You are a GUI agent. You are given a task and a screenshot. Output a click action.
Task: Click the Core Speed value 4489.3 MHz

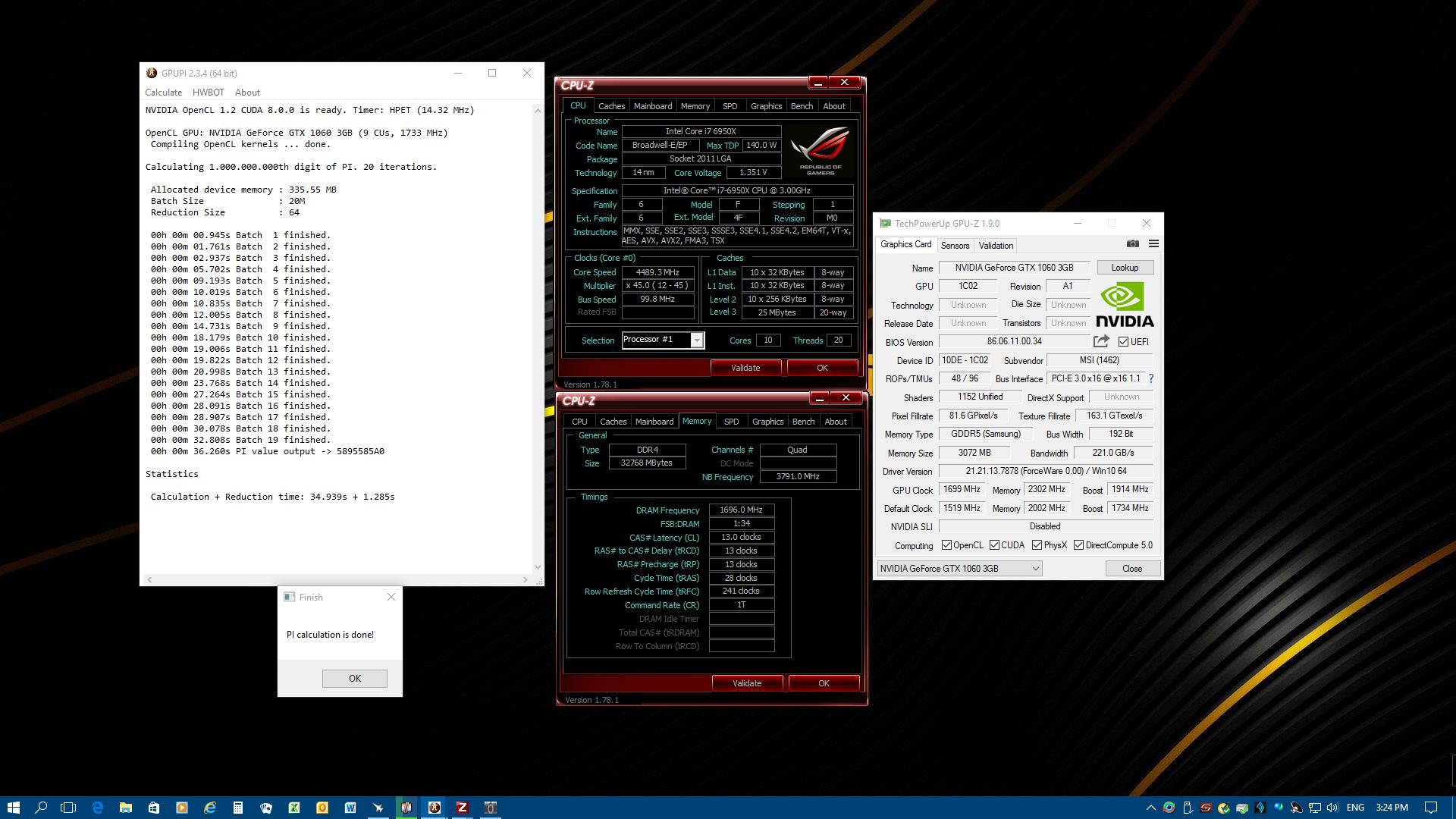[657, 272]
